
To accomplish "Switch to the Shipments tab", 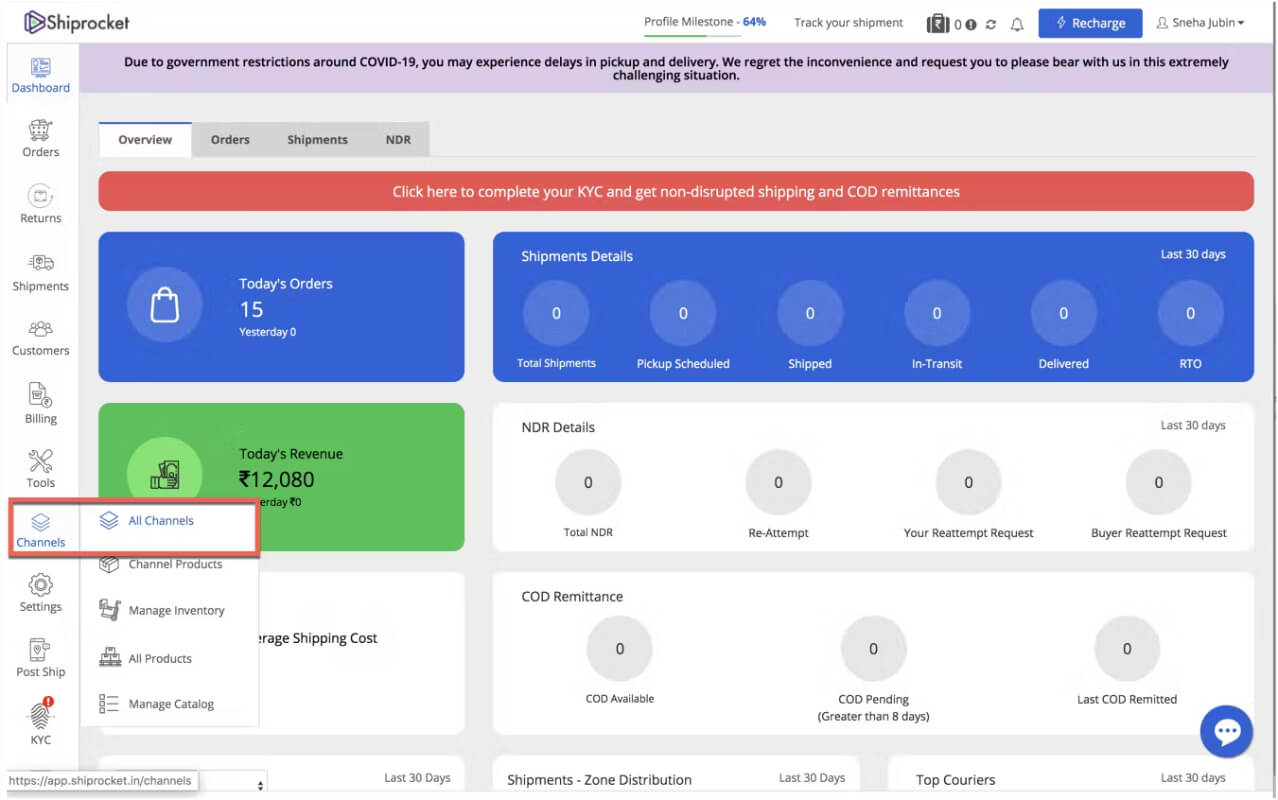I will click(x=317, y=139).
